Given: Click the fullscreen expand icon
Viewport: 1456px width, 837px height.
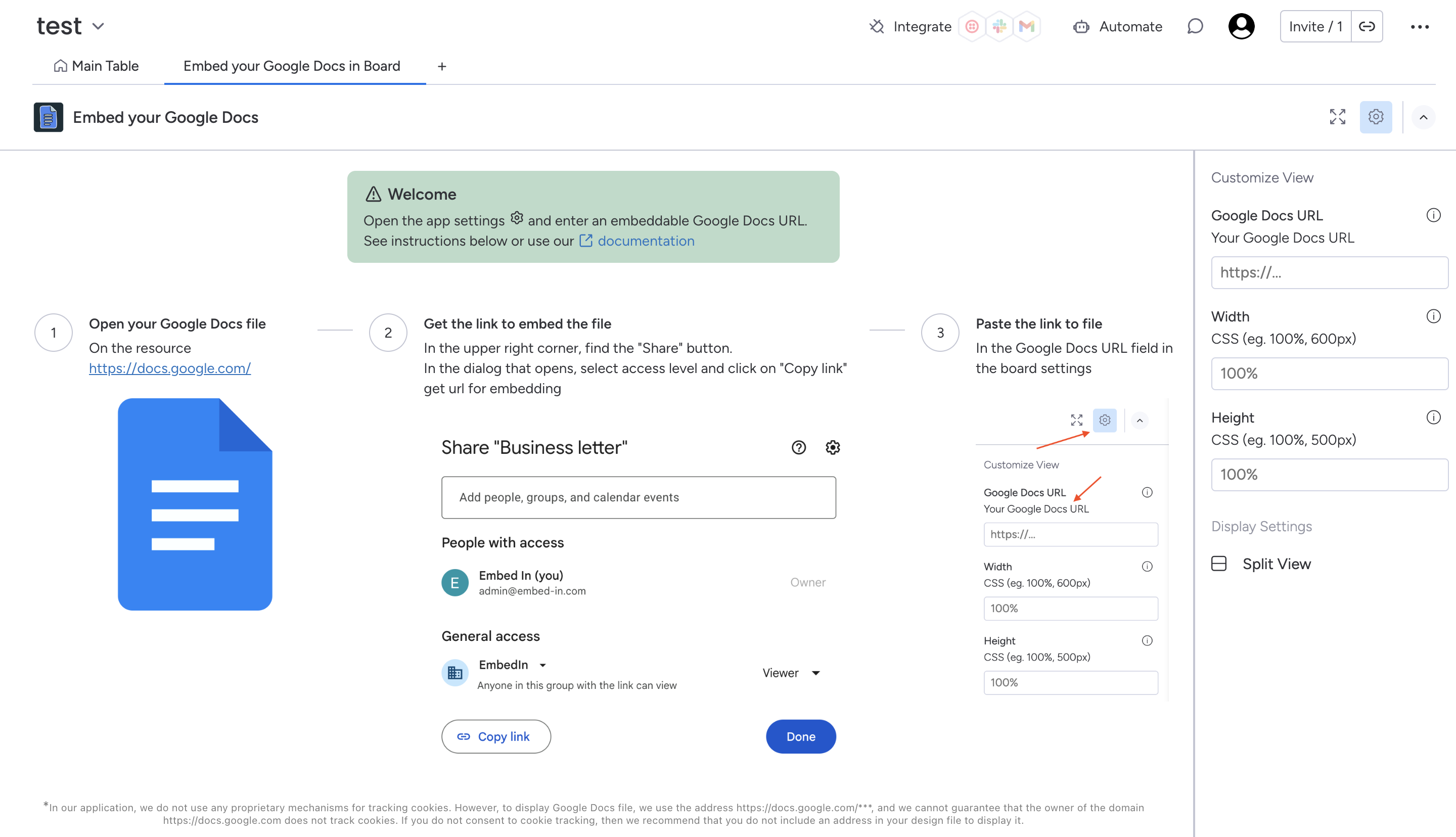Looking at the screenshot, I should pos(1337,117).
